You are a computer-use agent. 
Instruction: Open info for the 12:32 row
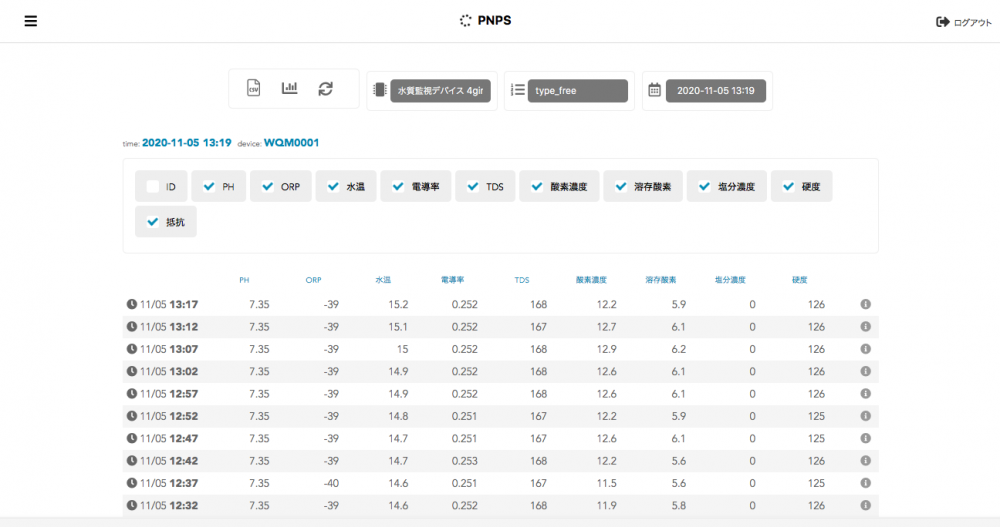tap(865, 505)
